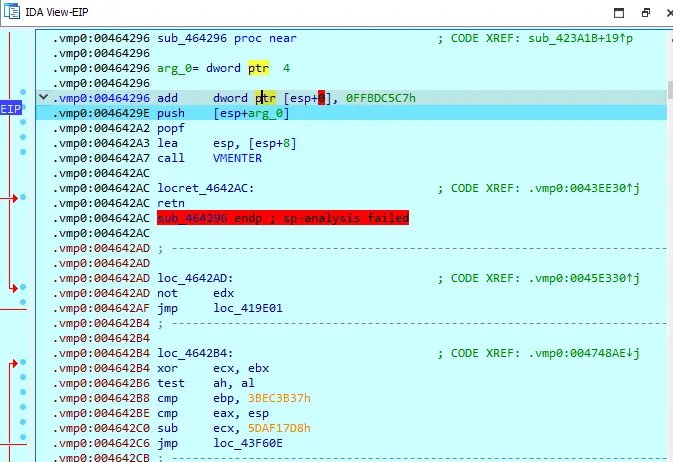Click ecx, ebx operands of xor
Image resolution: width=673 pixels, height=462 pixels.
pyautogui.click(x=241, y=368)
